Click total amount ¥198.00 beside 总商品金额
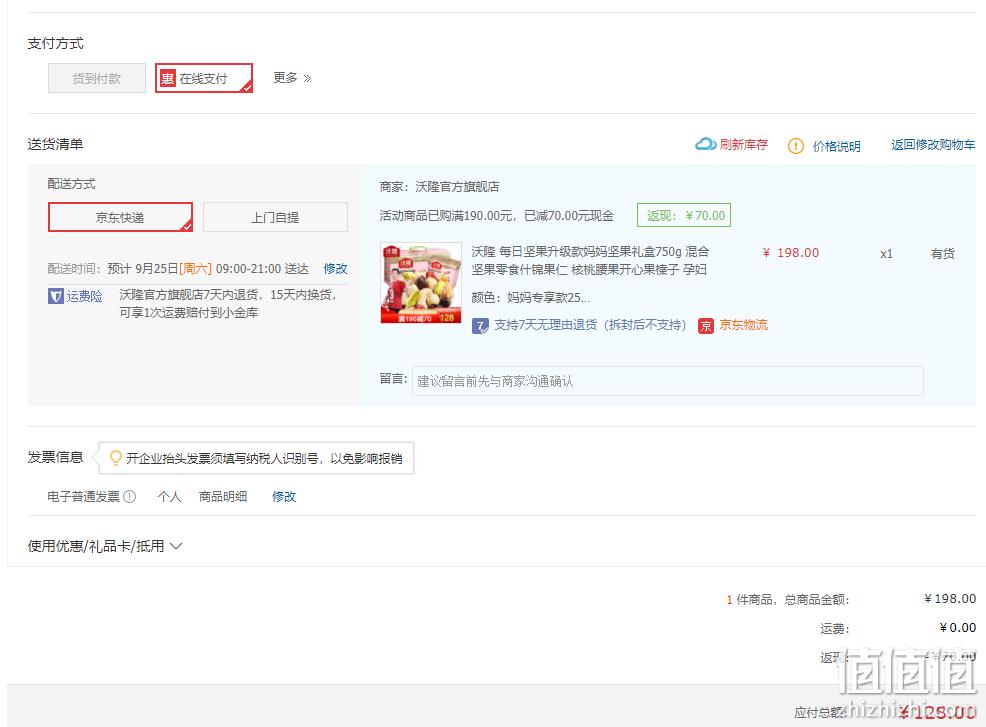This screenshot has height=727, width=986. coord(950,599)
